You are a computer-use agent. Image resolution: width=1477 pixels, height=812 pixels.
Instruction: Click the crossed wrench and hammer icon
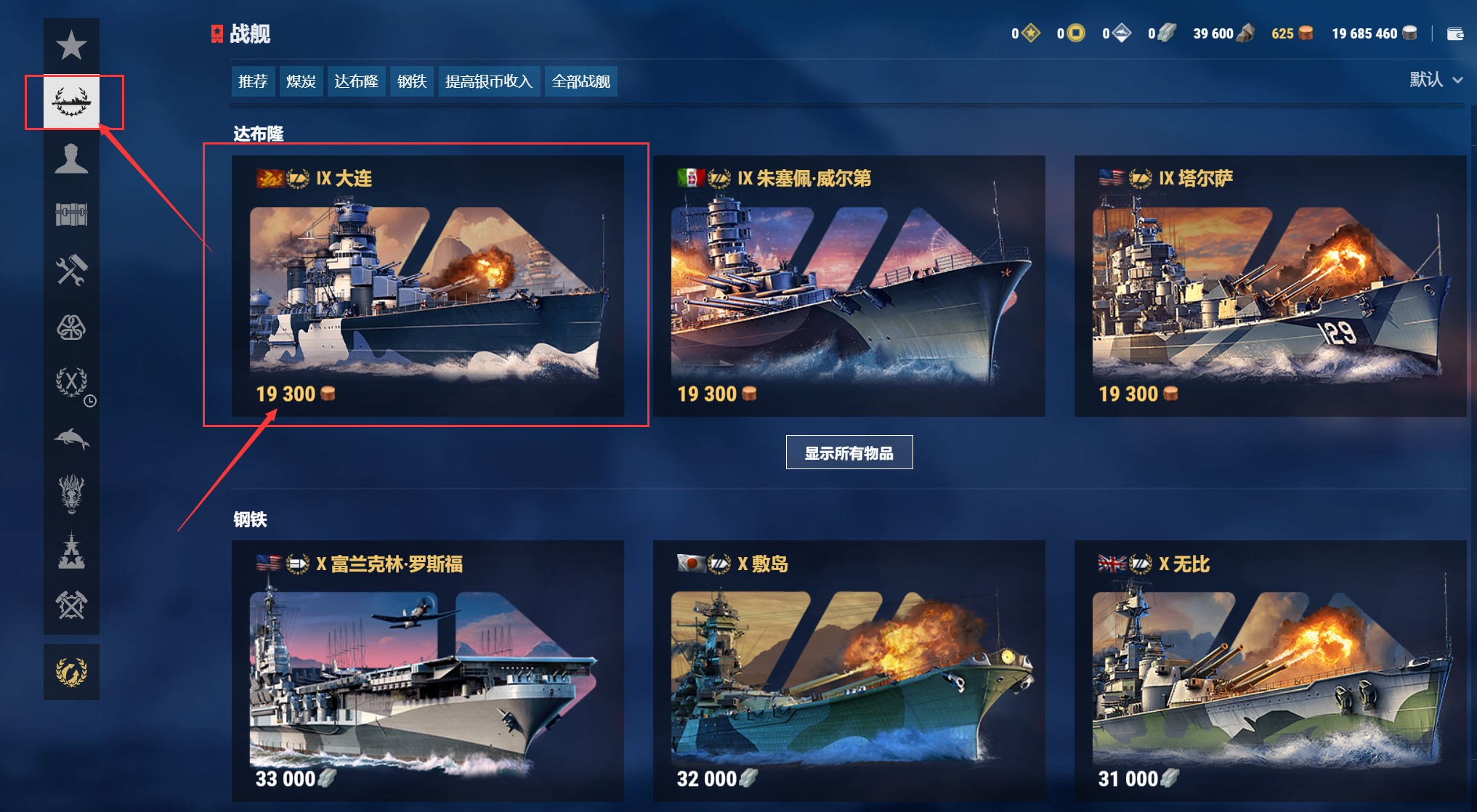point(71,270)
